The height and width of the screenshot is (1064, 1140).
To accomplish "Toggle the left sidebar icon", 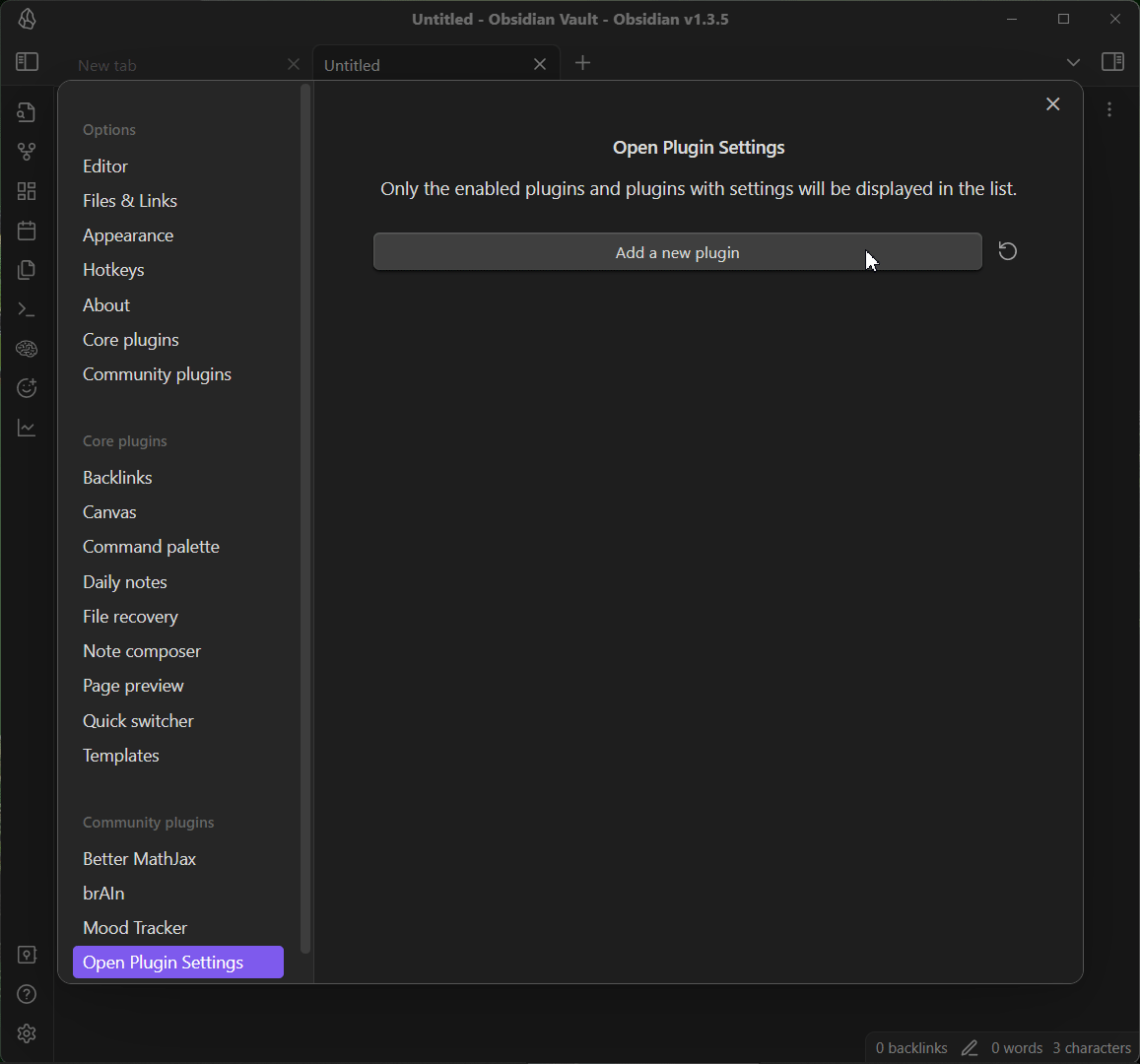I will (x=27, y=62).
